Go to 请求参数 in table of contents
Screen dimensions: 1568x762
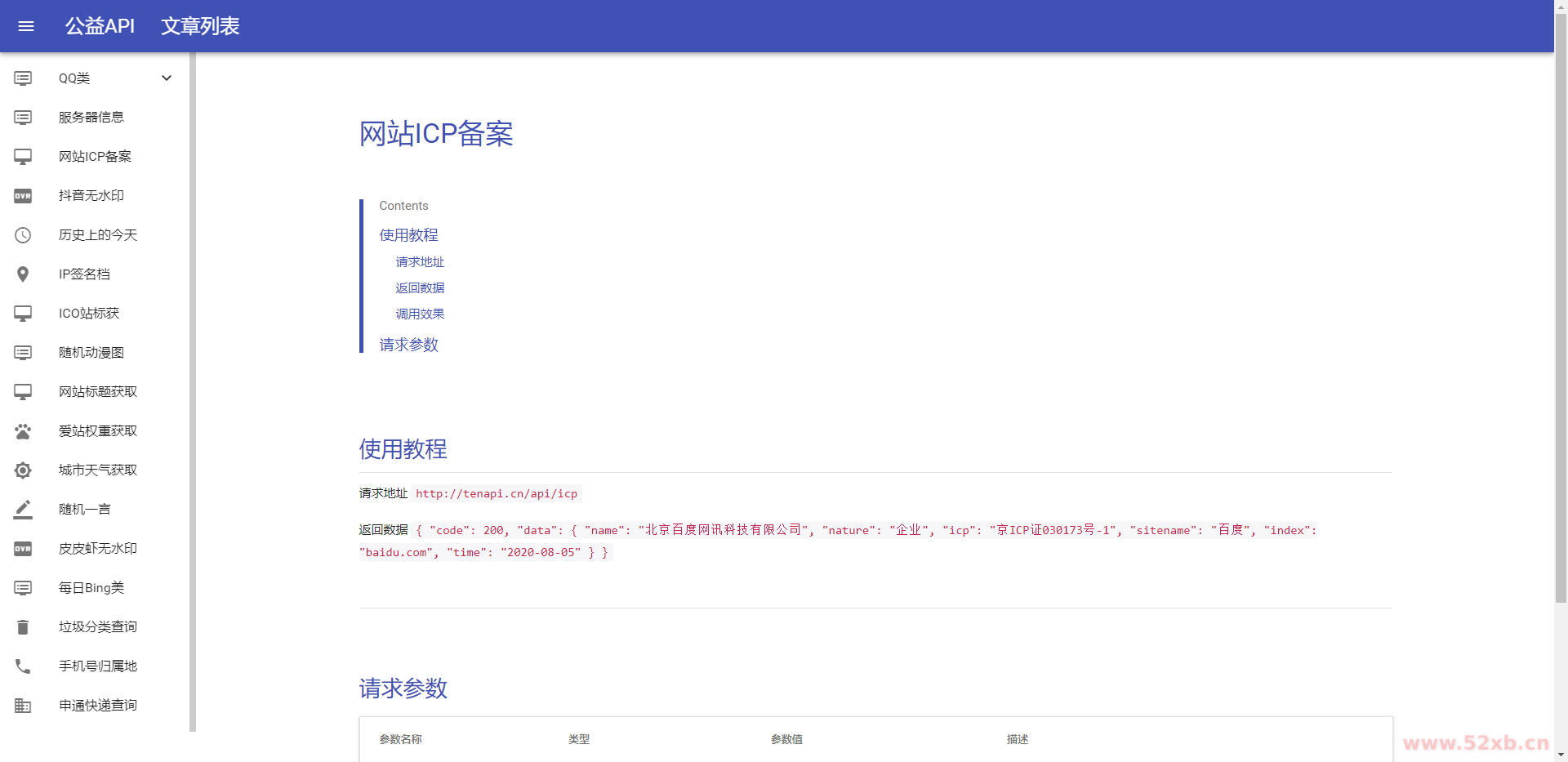click(x=408, y=345)
